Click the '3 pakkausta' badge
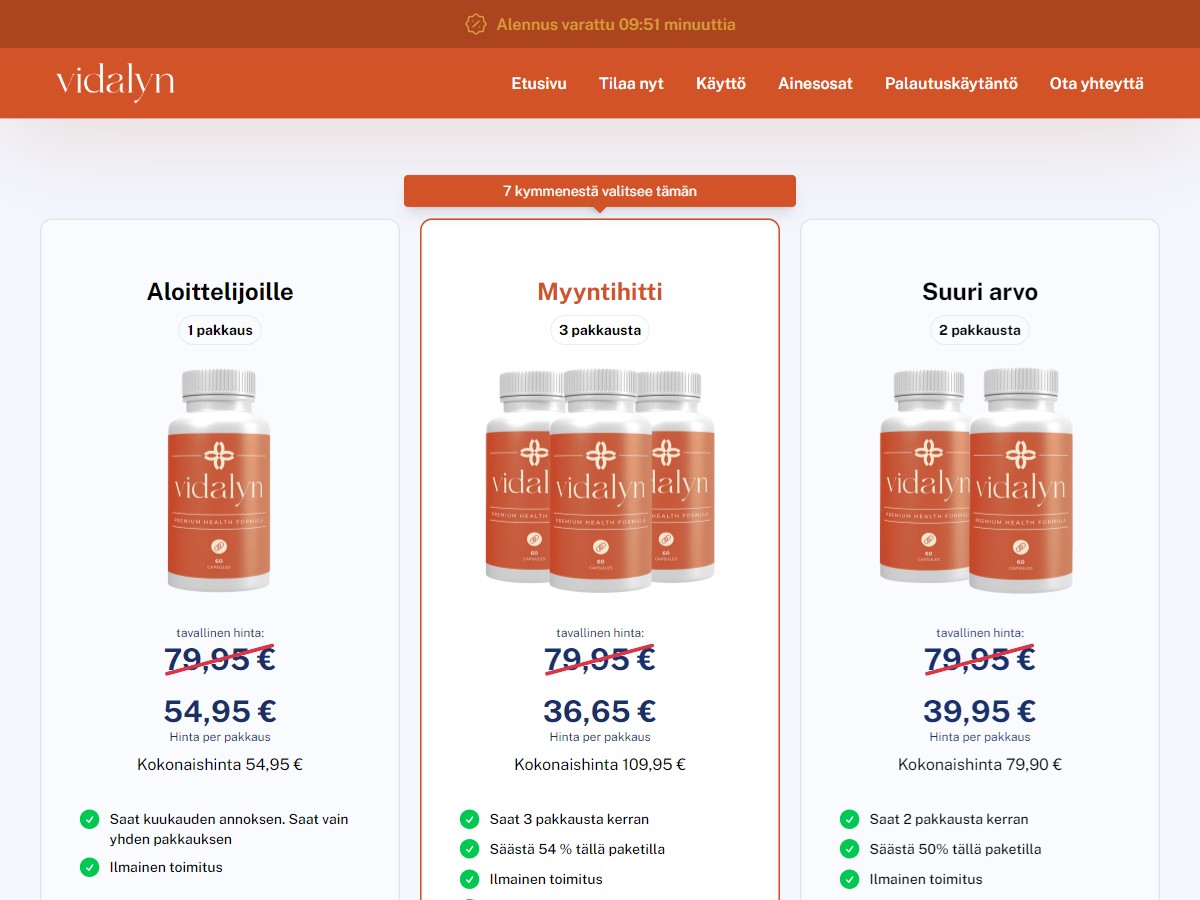 tap(600, 330)
